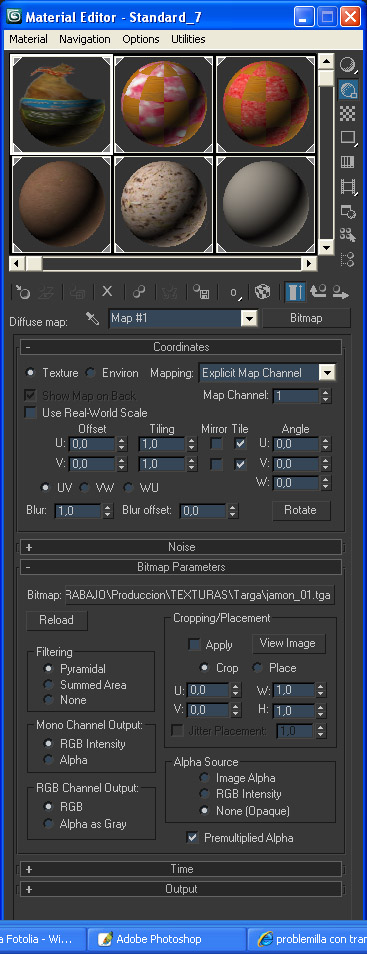Click the Put to Library icon

point(200,292)
